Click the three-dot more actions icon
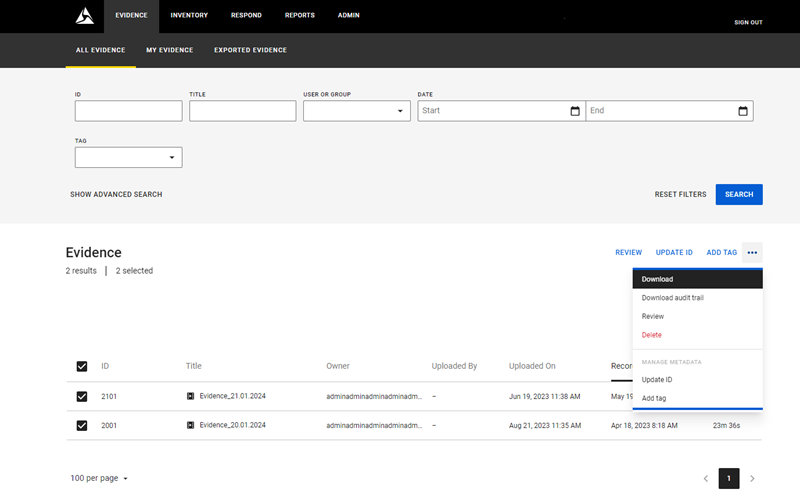This screenshot has width=800, height=500. [752, 253]
